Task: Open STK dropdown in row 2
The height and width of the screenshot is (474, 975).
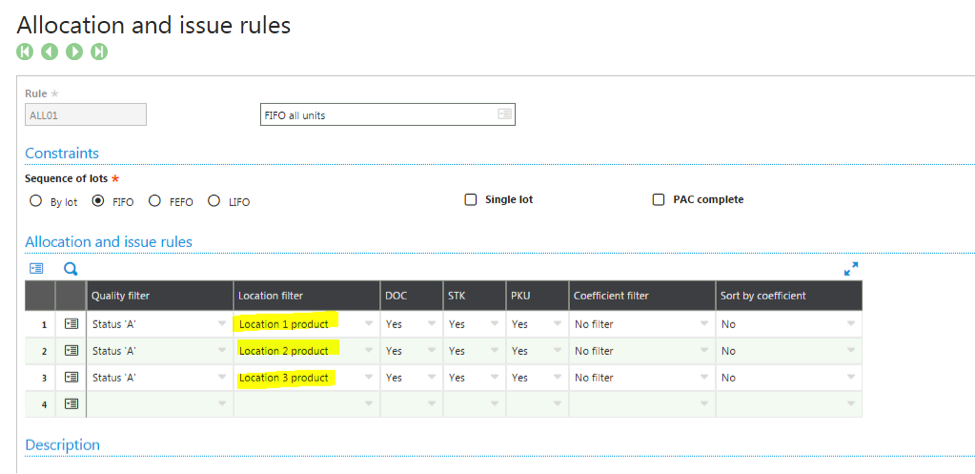Action: [x=494, y=350]
